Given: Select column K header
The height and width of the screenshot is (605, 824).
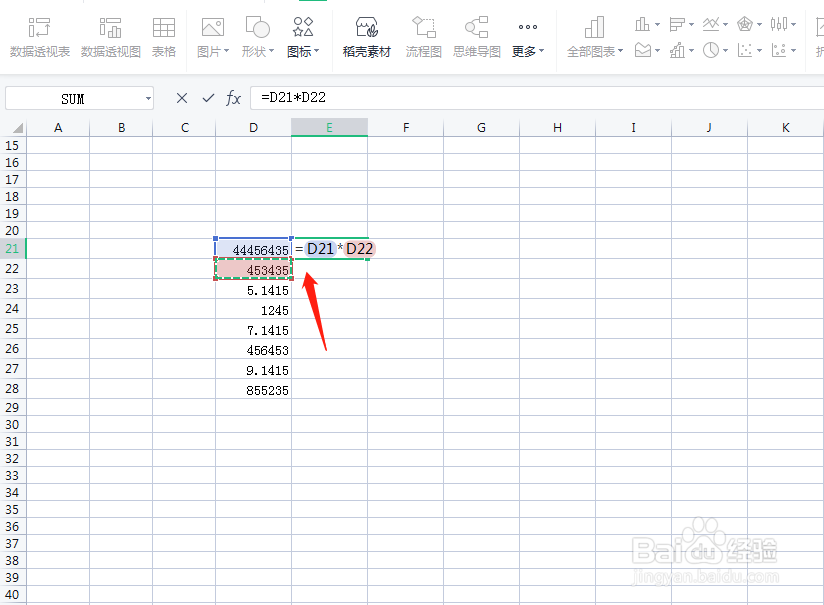Looking at the screenshot, I should (786, 128).
